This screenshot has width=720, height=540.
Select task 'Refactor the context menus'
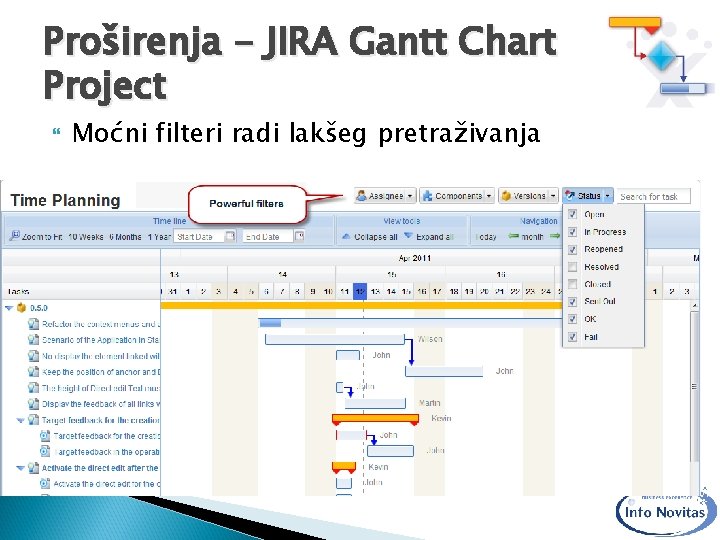point(101,324)
